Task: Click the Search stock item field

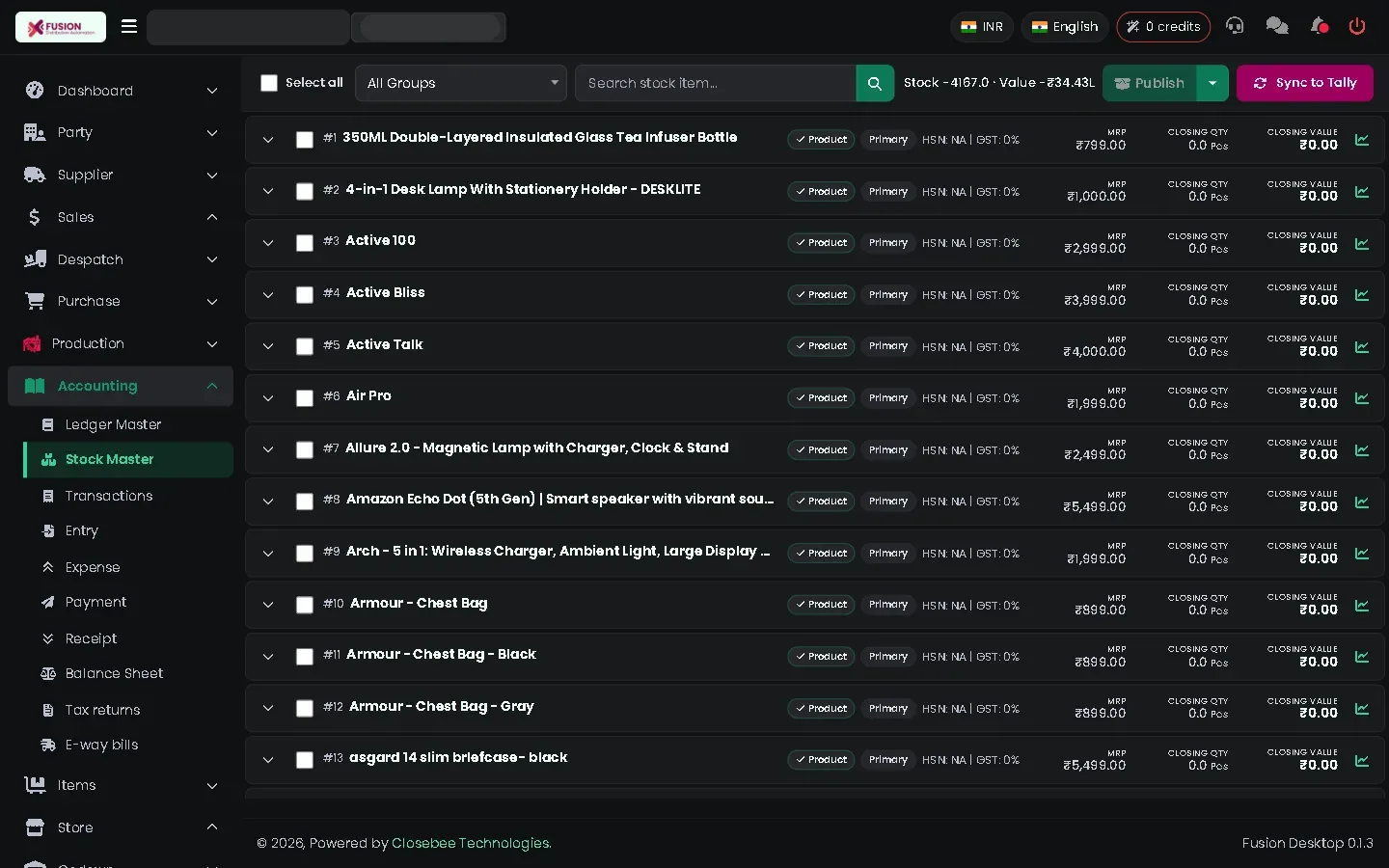Action: 716,83
